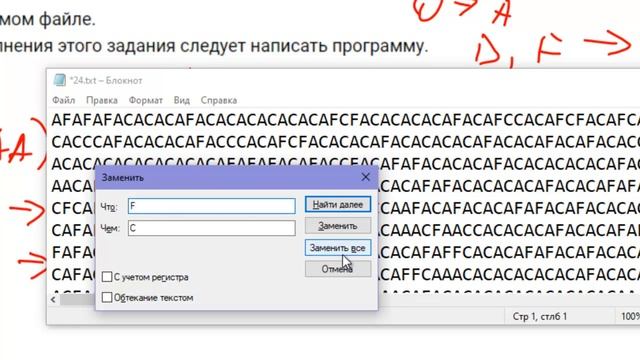640x360 pixels.
Task: Click the Найти далее button
Action: 338,204
